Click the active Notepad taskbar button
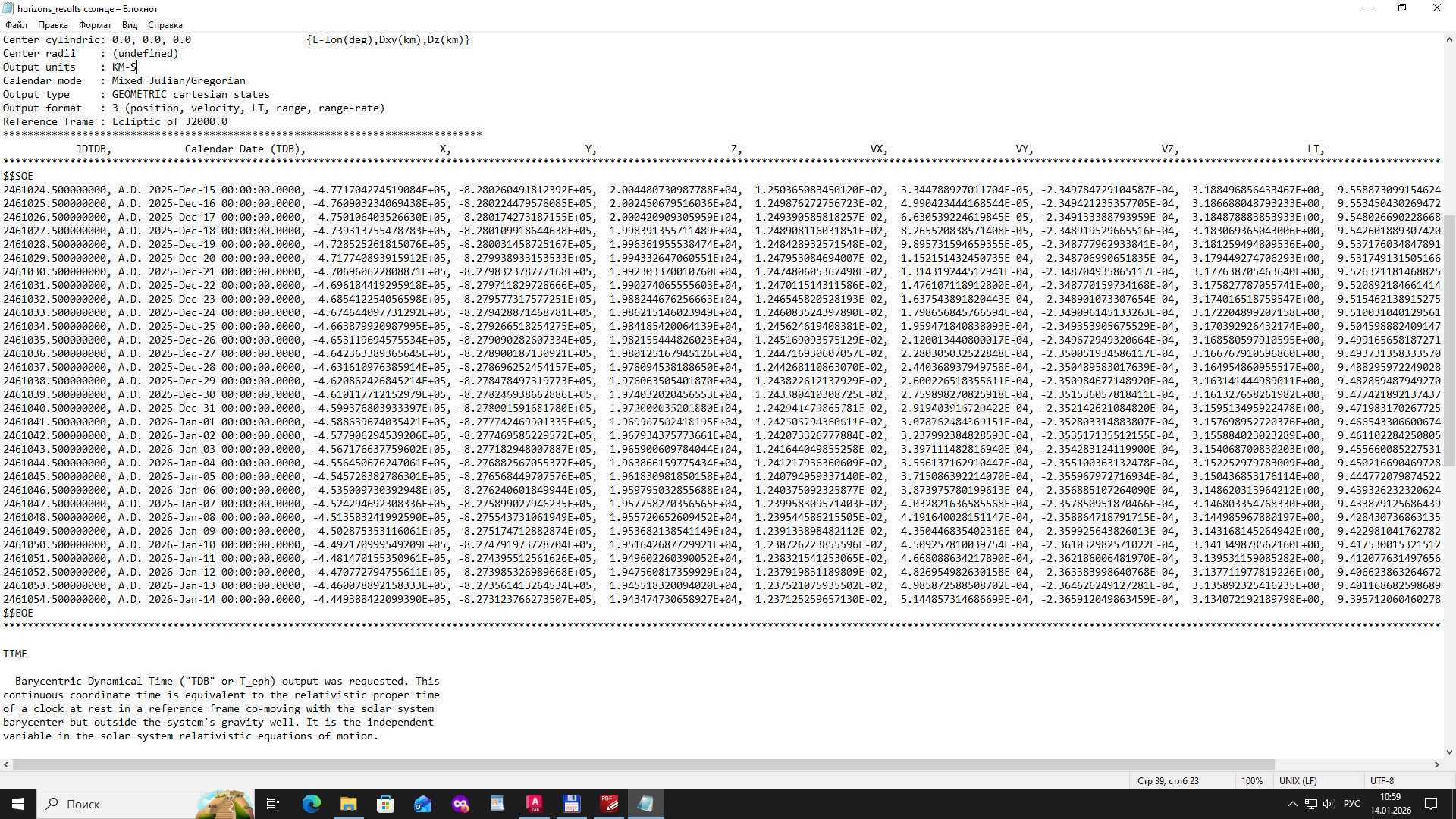 pyautogui.click(x=646, y=804)
